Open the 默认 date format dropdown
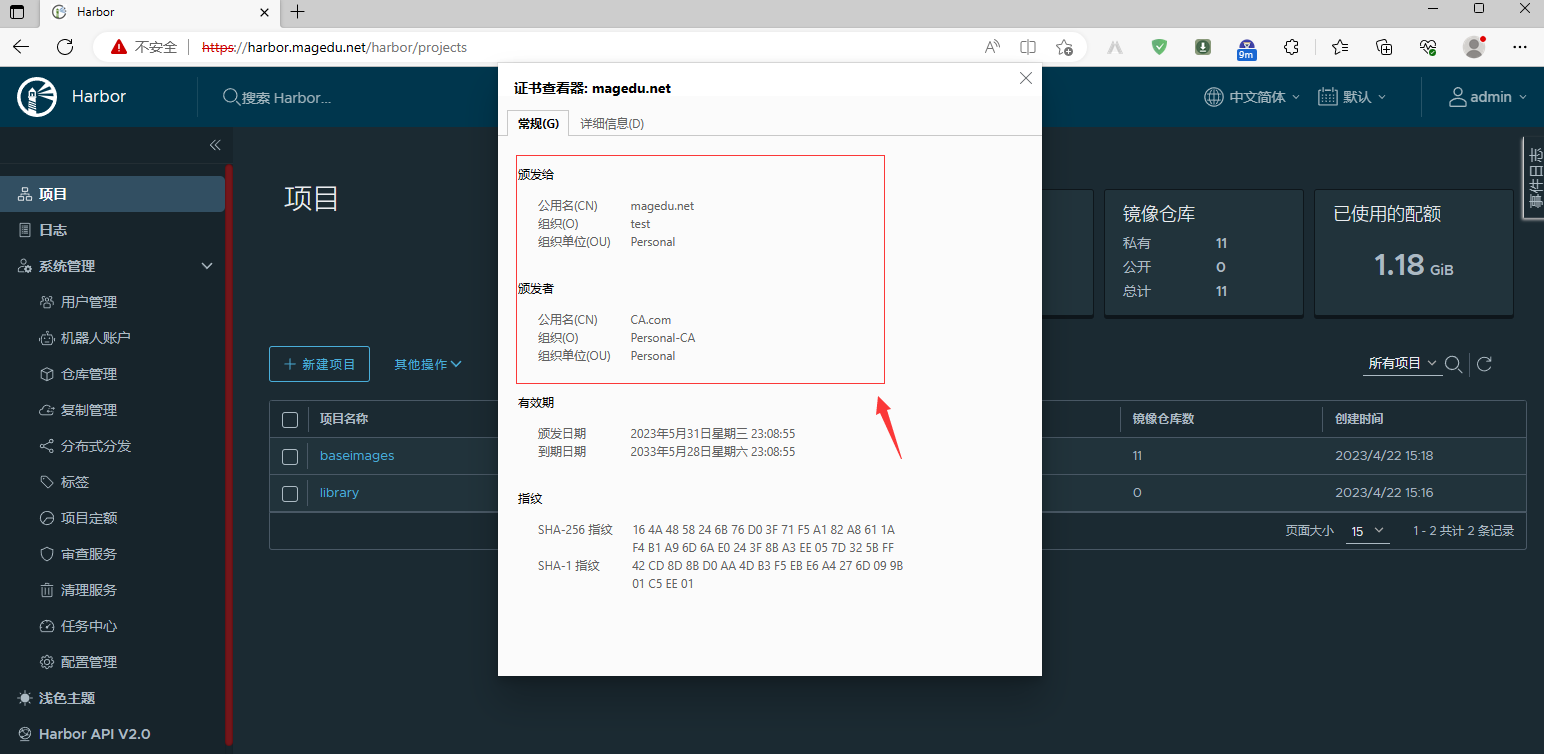The height and width of the screenshot is (754, 1544). tap(1352, 97)
